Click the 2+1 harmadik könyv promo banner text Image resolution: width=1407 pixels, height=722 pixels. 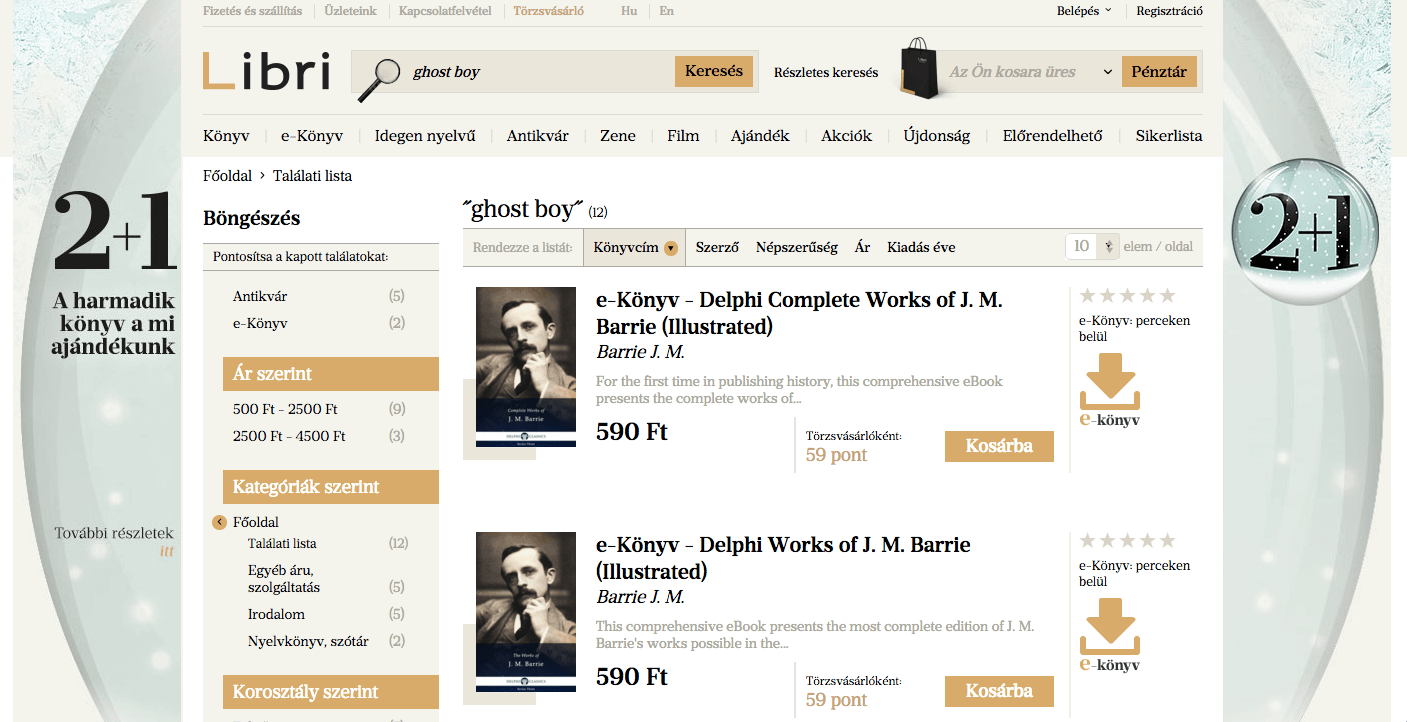point(114,323)
